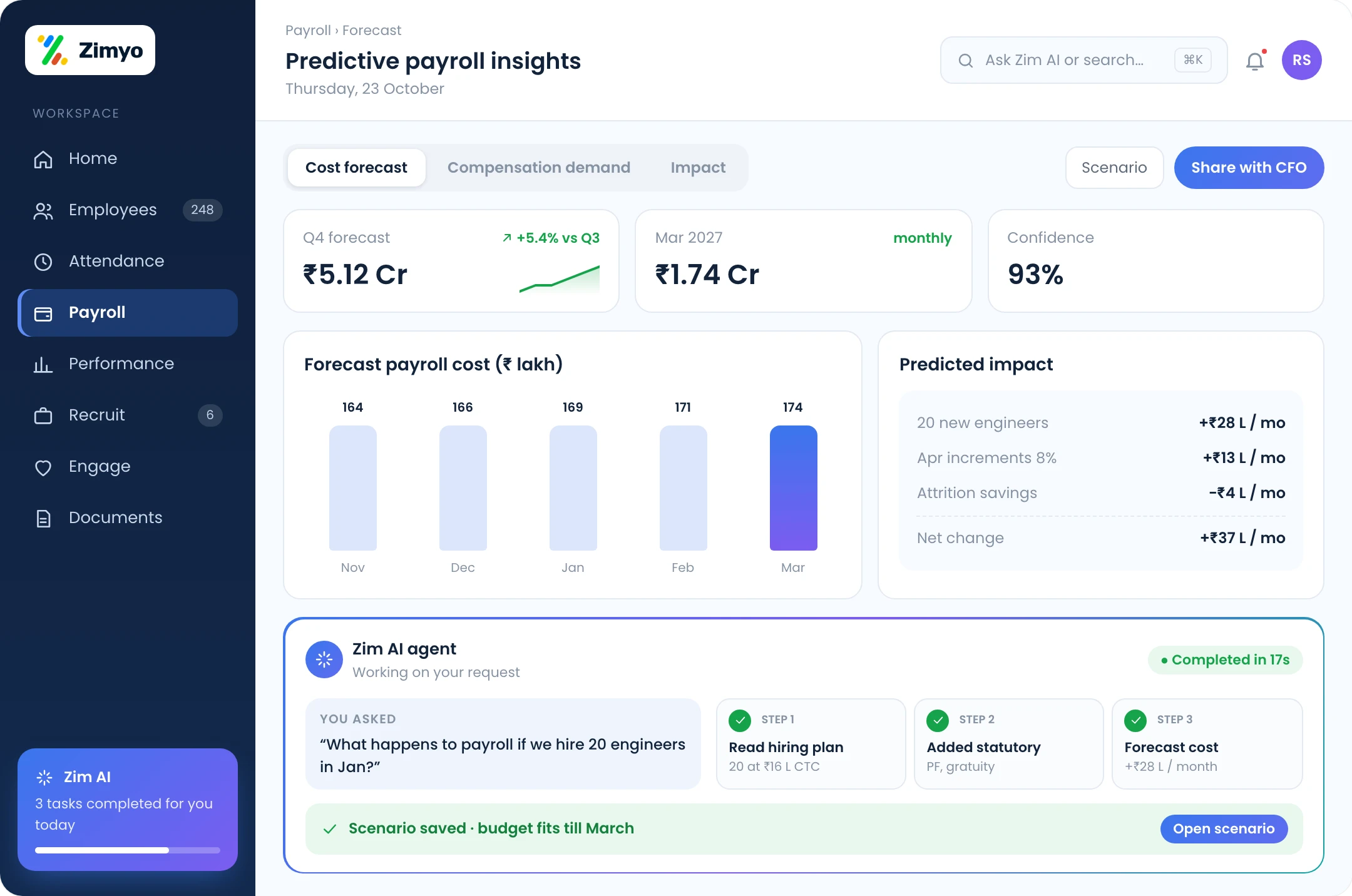Screen dimensions: 1352x896
Task: Click the Recruit 6 count badge
Action: pyautogui.click(x=210, y=415)
